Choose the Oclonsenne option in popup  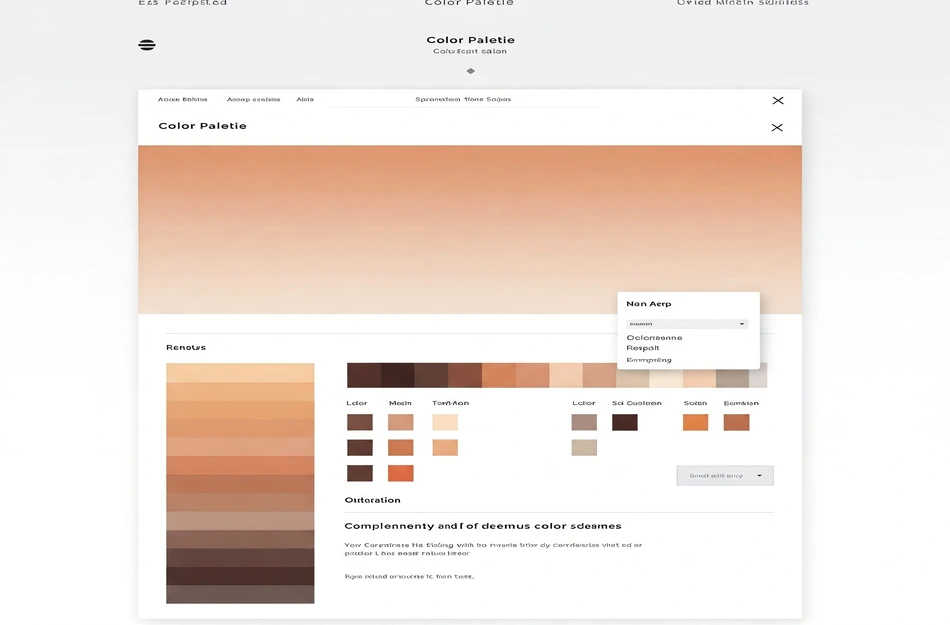coord(654,338)
